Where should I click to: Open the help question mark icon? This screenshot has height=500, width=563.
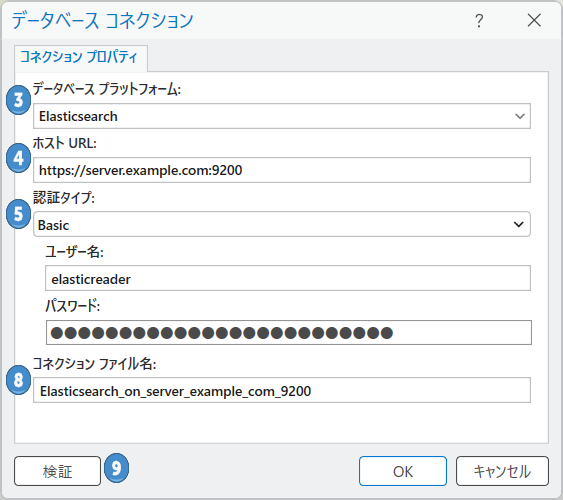tap(479, 21)
